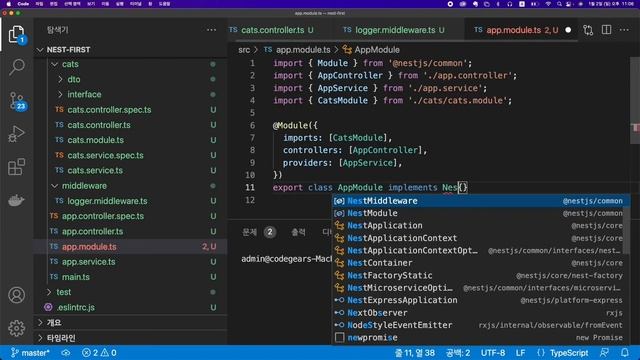Click src in breadcrumb path
The height and width of the screenshot is (360, 640).
(x=244, y=50)
